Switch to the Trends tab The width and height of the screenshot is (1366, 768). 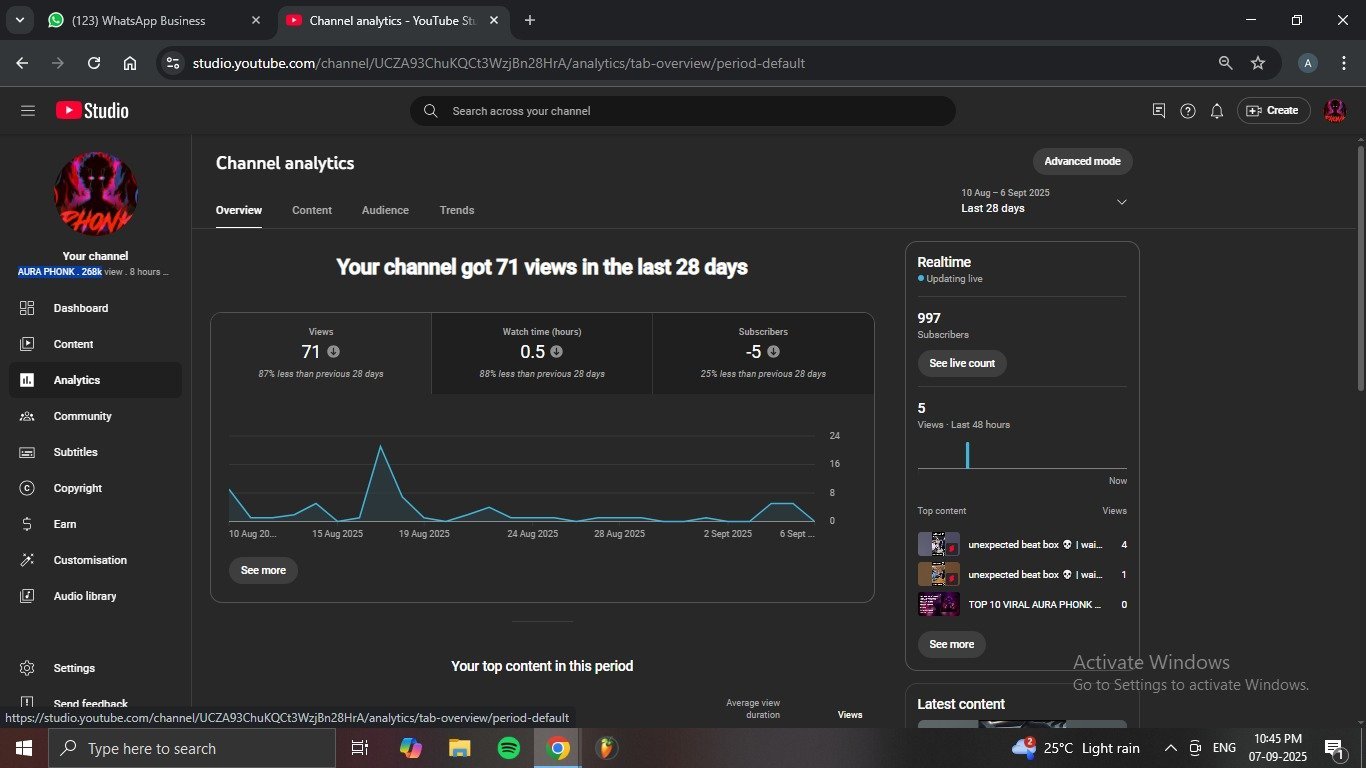click(x=457, y=210)
